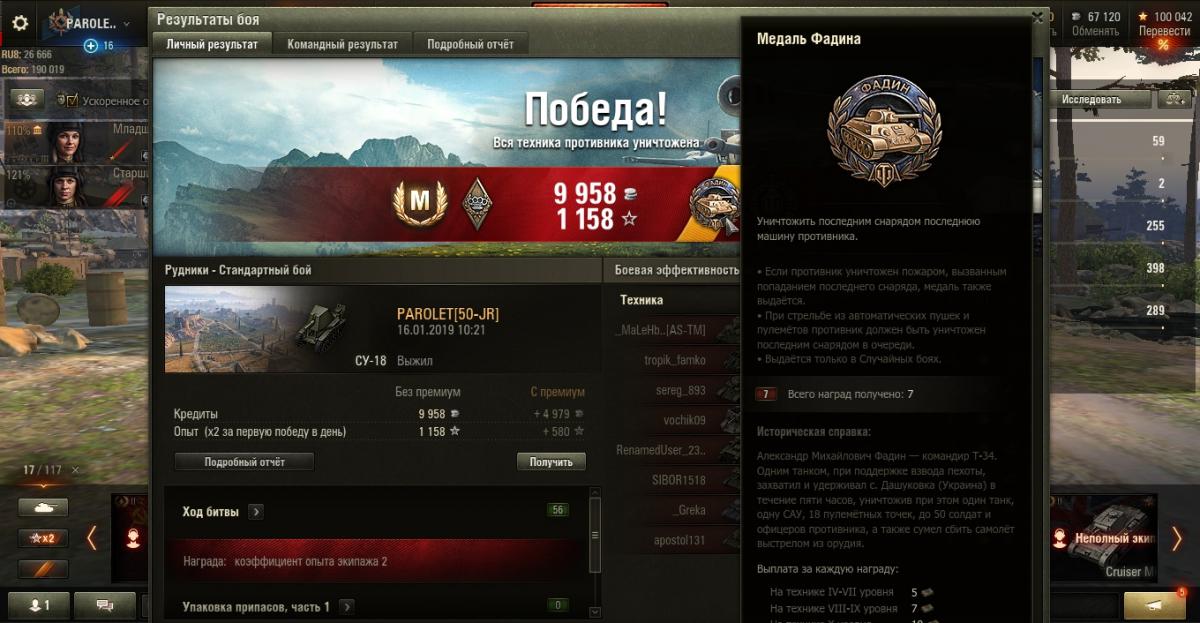The image size is (1200, 623).
Task: Click the Mastery badge M icon
Action: click(419, 203)
